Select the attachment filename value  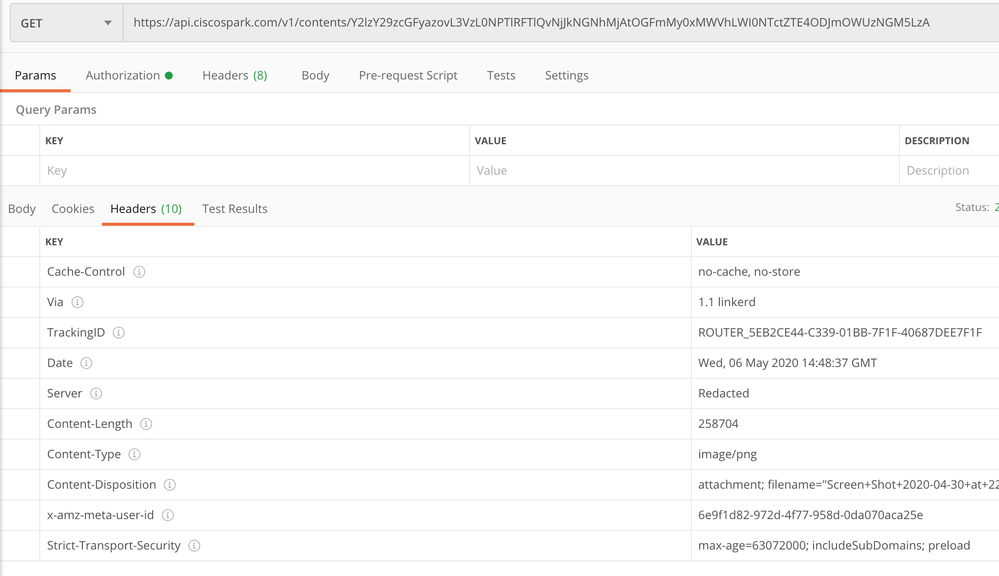click(x=848, y=485)
